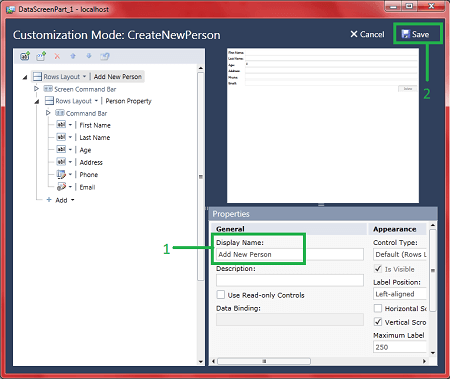Click the add data item toolbar icon
This screenshot has width=450, height=379.
[25, 56]
